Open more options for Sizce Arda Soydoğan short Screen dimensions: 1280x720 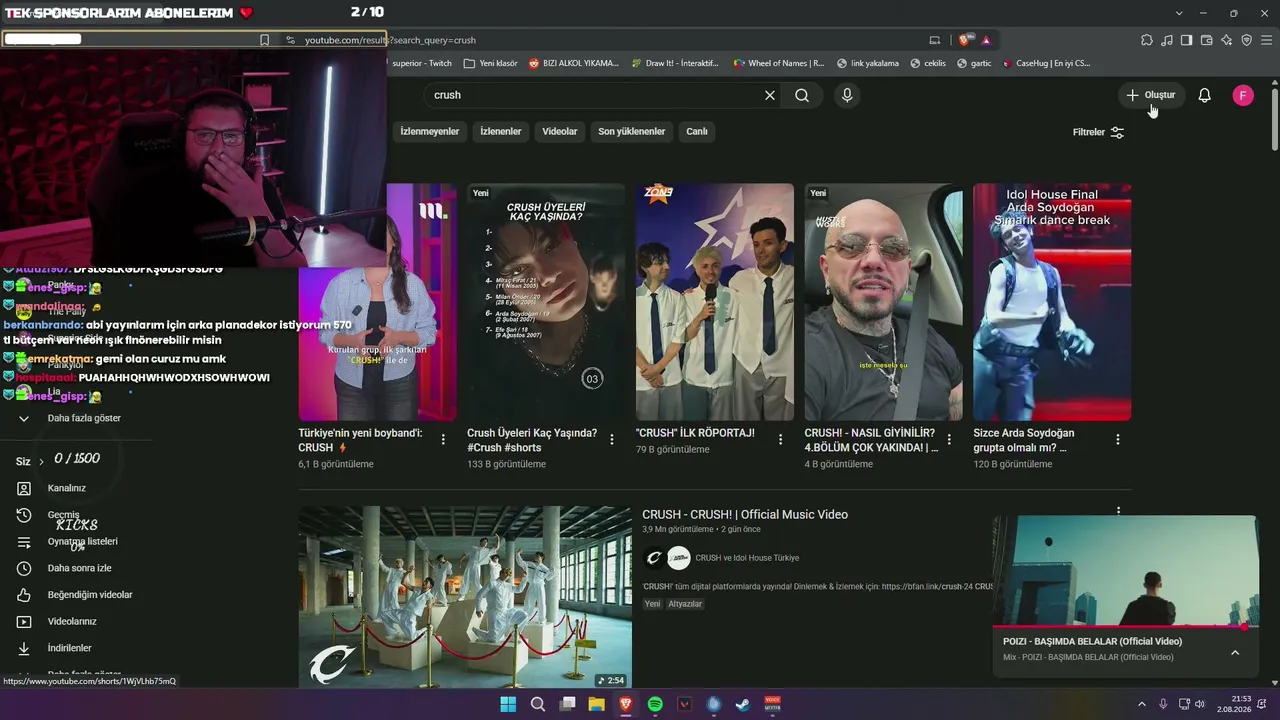pyautogui.click(x=1118, y=440)
